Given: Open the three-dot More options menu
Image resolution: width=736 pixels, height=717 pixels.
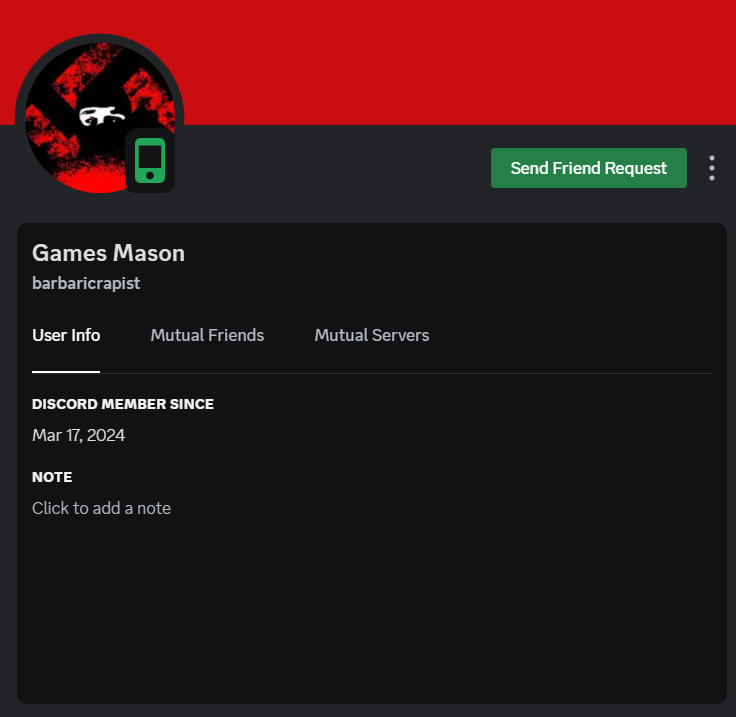Looking at the screenshot, I should 712,168.
